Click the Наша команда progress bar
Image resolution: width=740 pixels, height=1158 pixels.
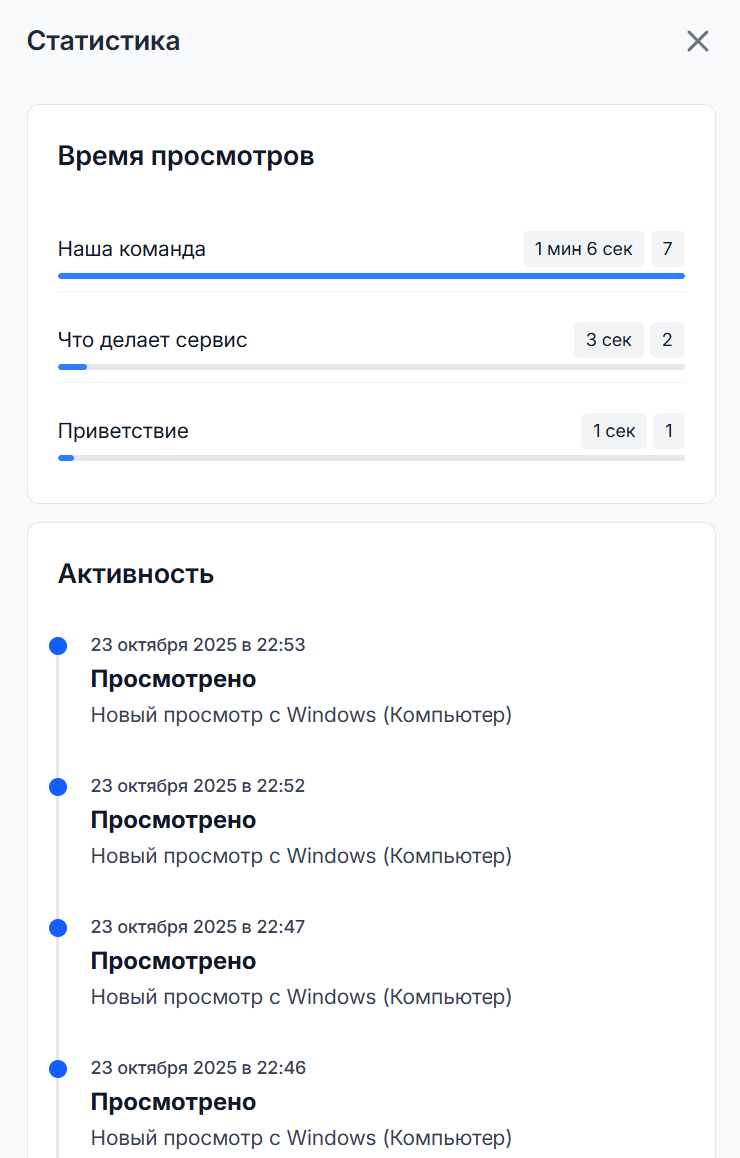[x=370, y=276]
